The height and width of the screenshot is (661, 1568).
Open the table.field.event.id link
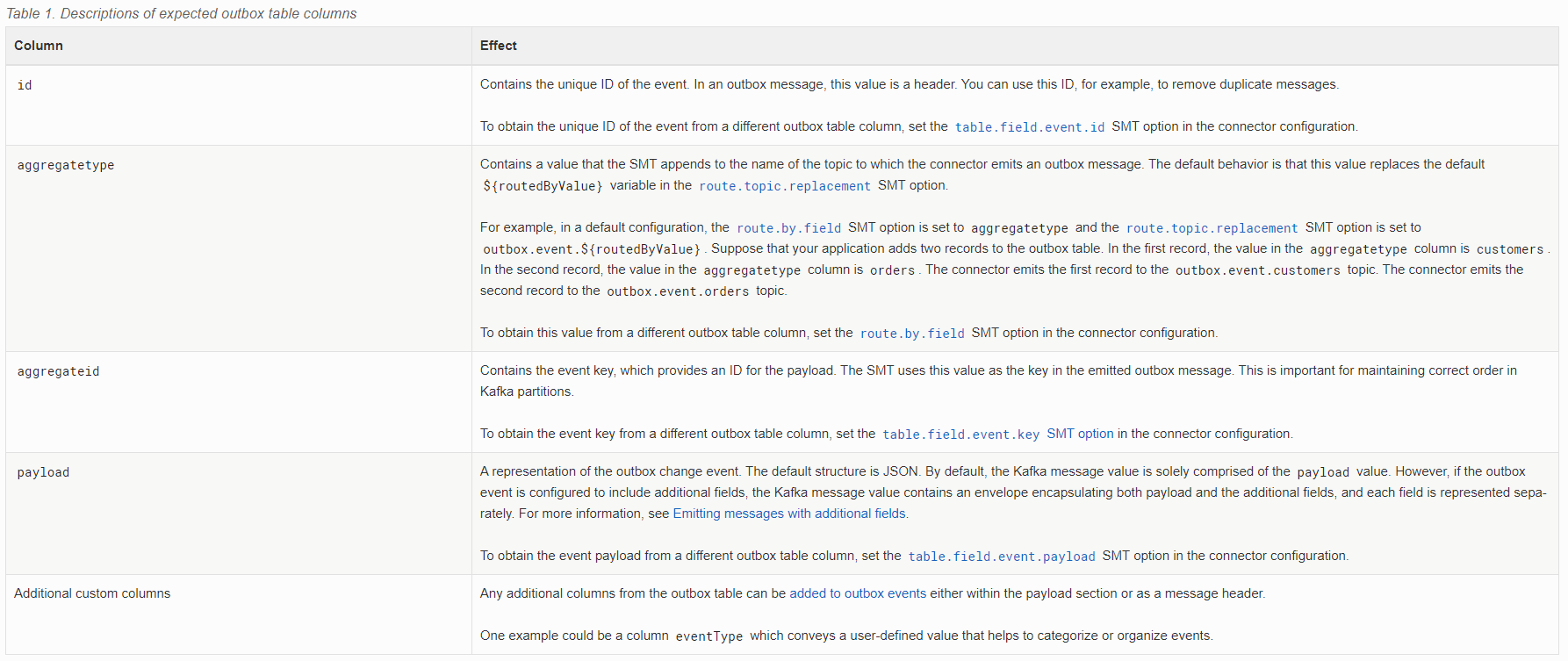(1029, 127)
